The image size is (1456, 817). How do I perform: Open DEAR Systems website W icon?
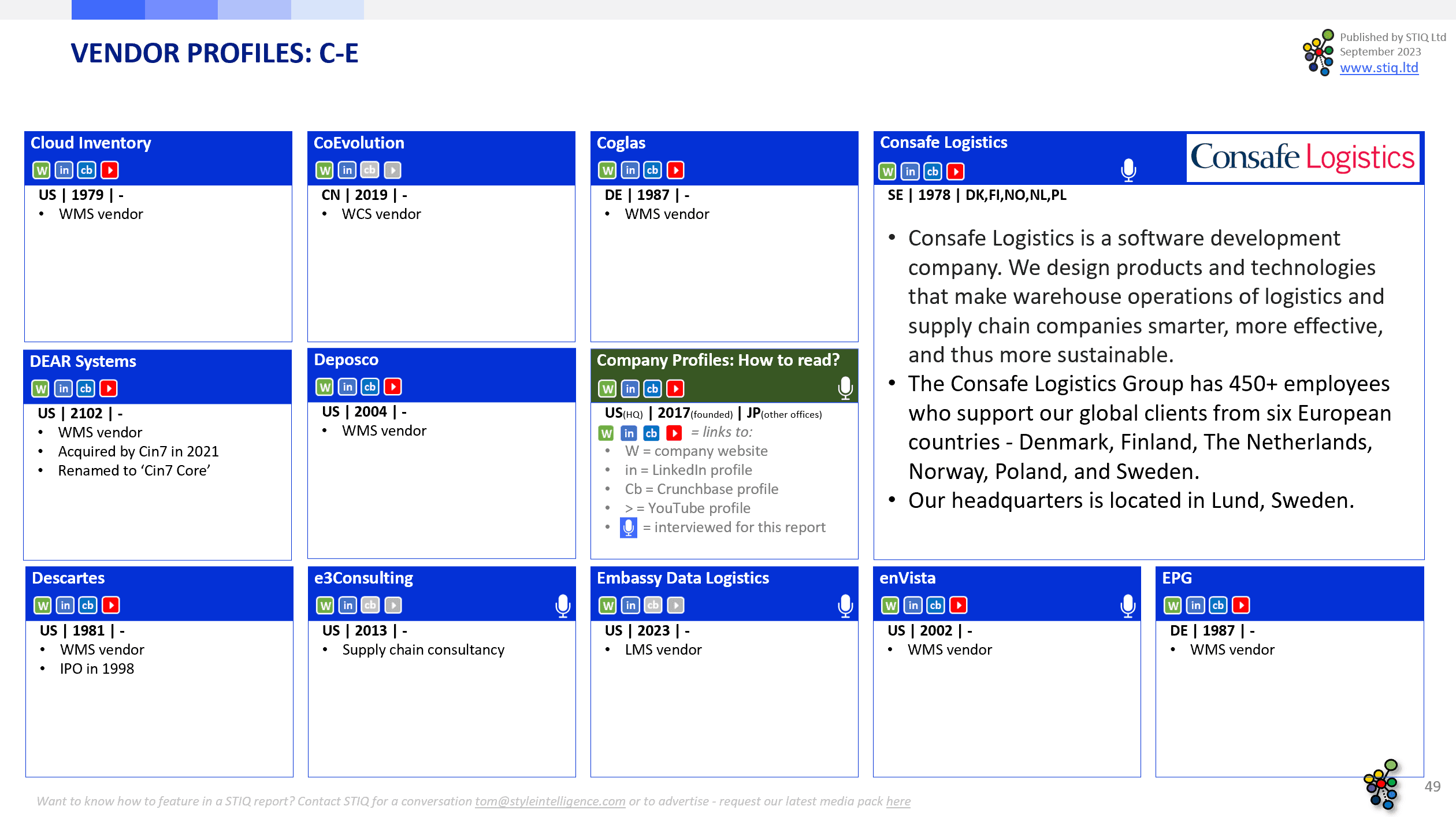(40, 389)
